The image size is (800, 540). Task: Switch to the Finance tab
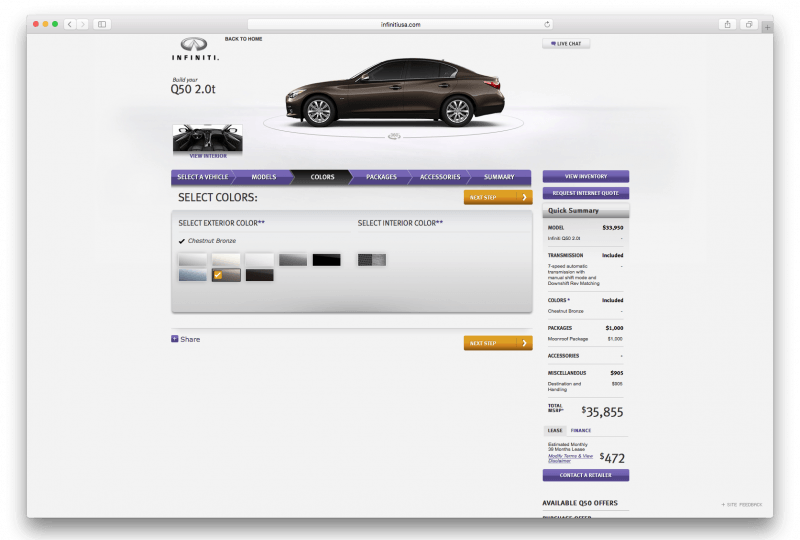(x=581, y=430)
